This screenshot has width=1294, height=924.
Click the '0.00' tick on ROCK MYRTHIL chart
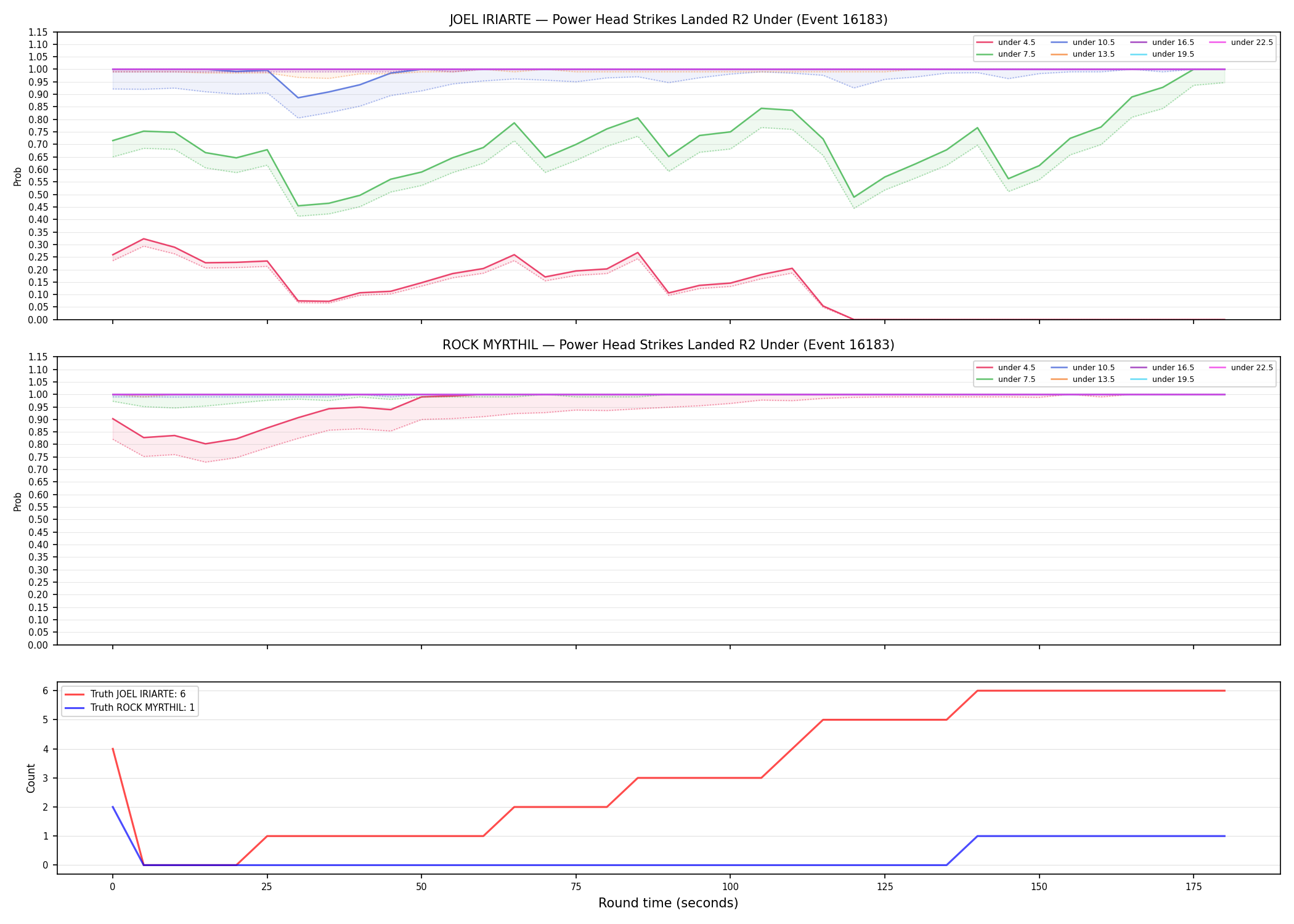38,645
